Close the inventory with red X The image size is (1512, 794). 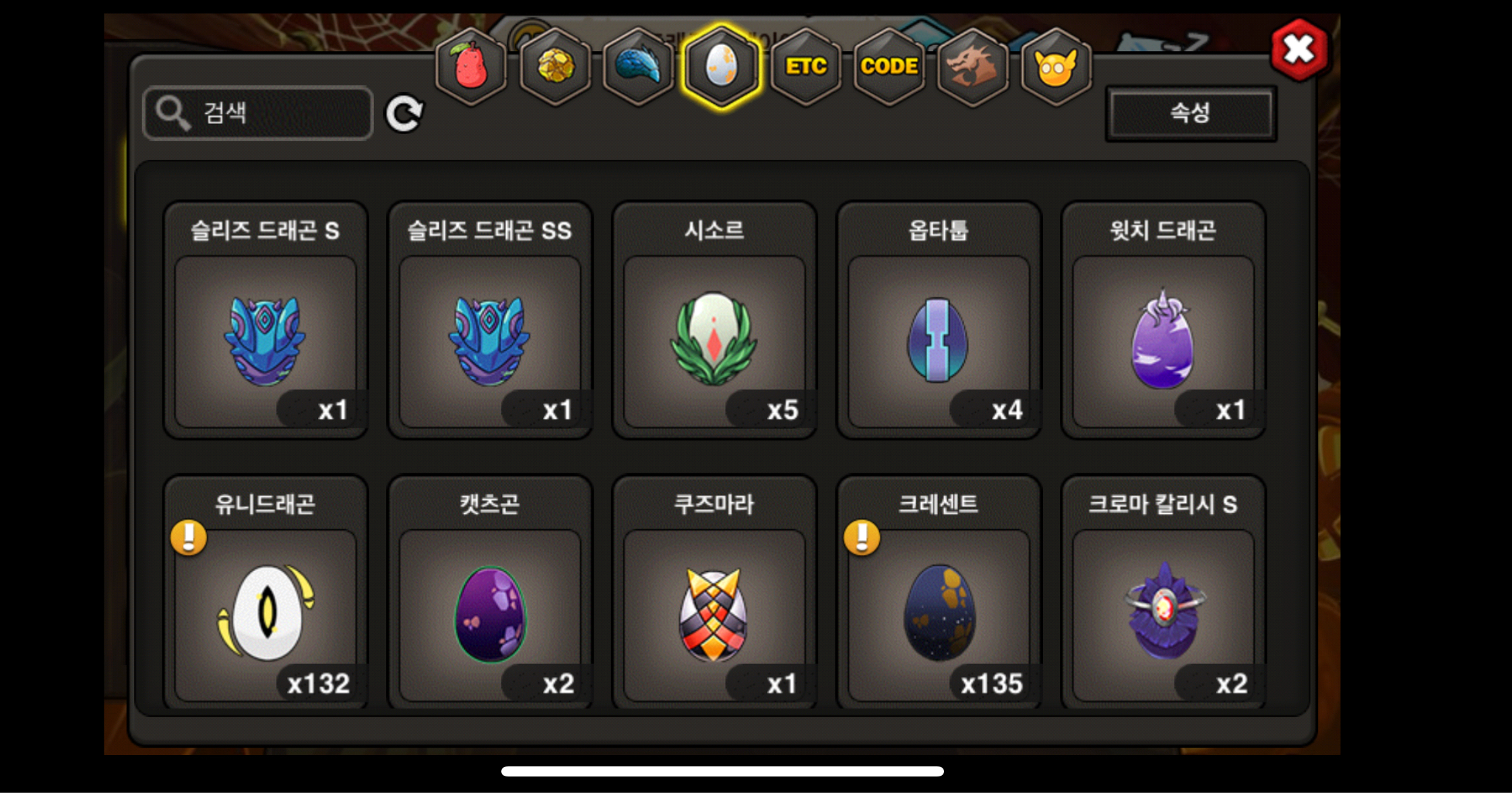point(1298,49)
